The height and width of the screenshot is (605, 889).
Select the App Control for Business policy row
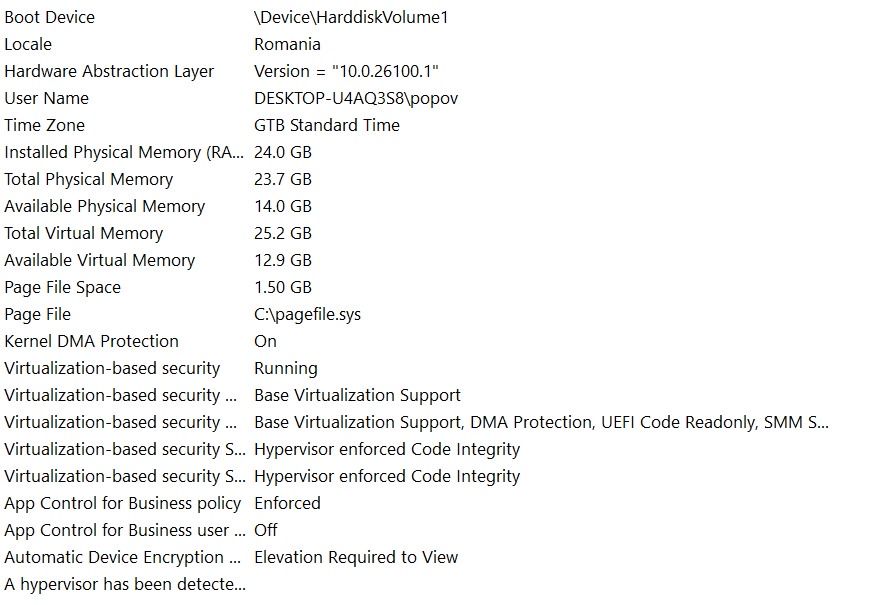(x=122, y=503)
